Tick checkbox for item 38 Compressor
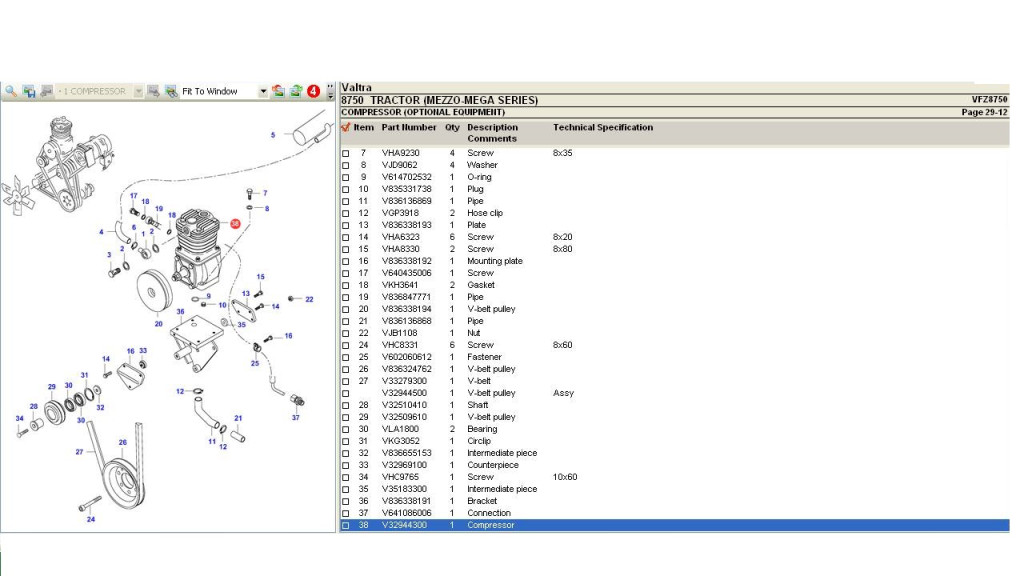This screenshot has height=576, width=1024. [x=345, y=526]
